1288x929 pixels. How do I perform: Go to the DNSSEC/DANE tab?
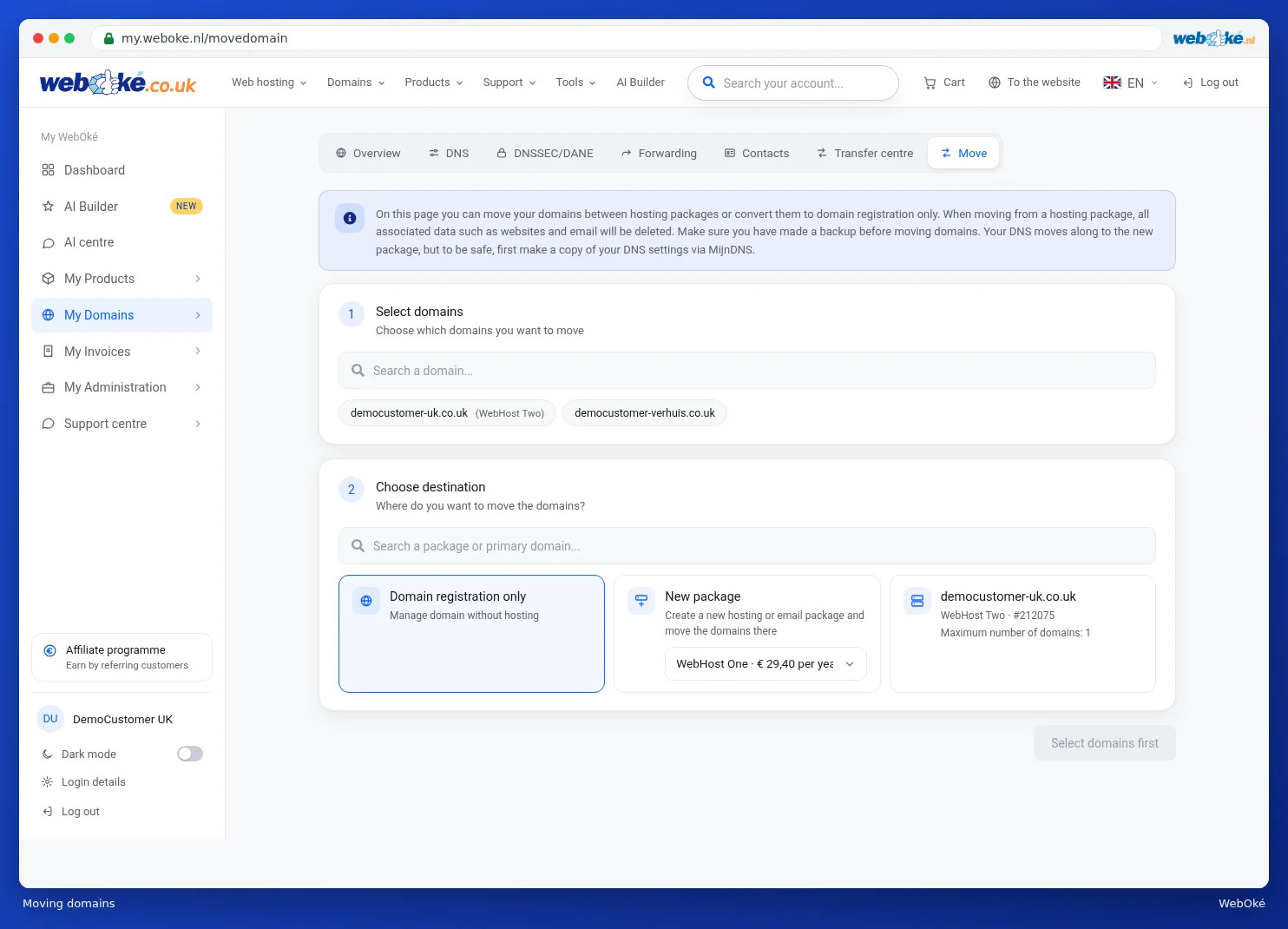[x=545, y=154]
